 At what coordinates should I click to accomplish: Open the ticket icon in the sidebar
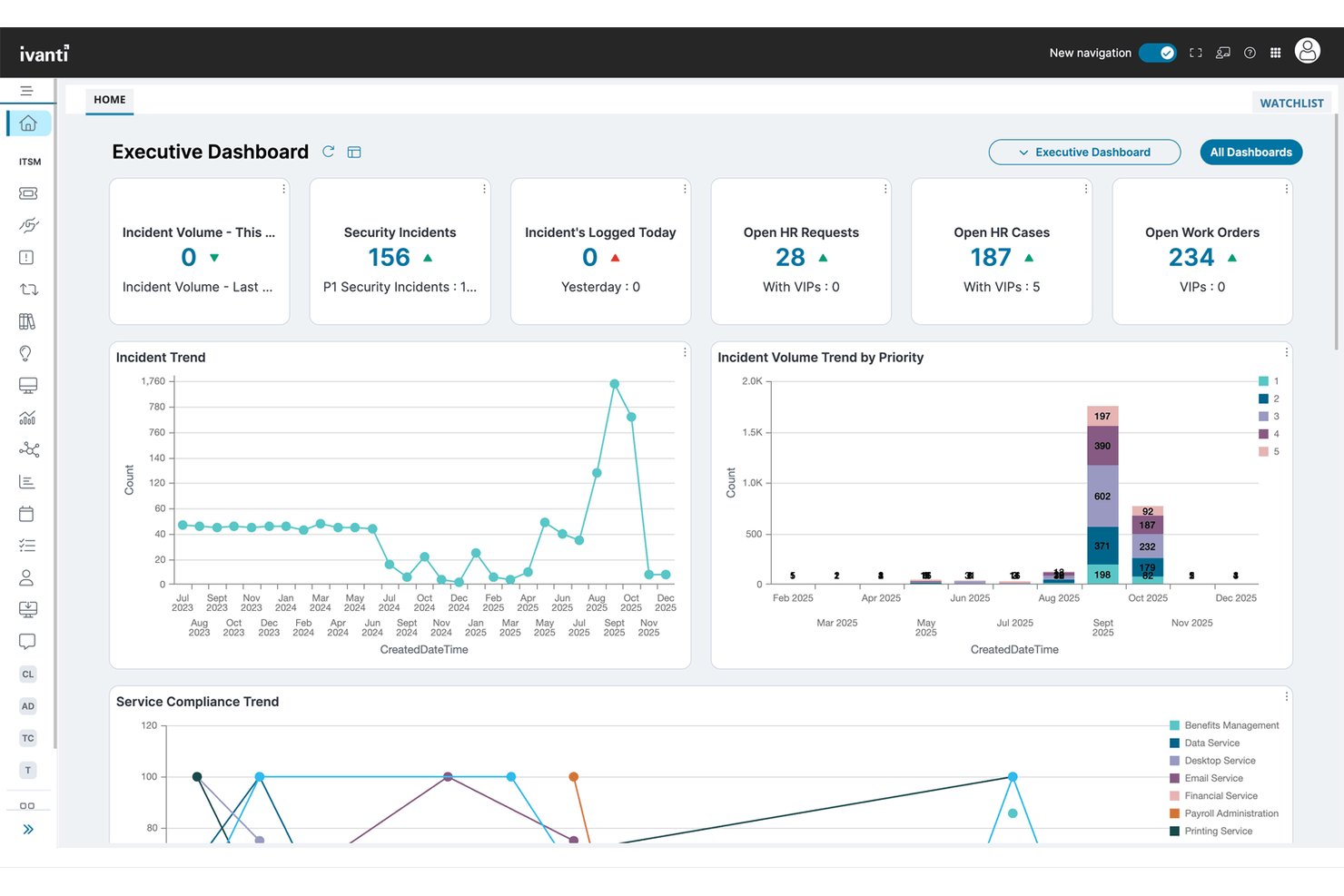coord(28,193)
